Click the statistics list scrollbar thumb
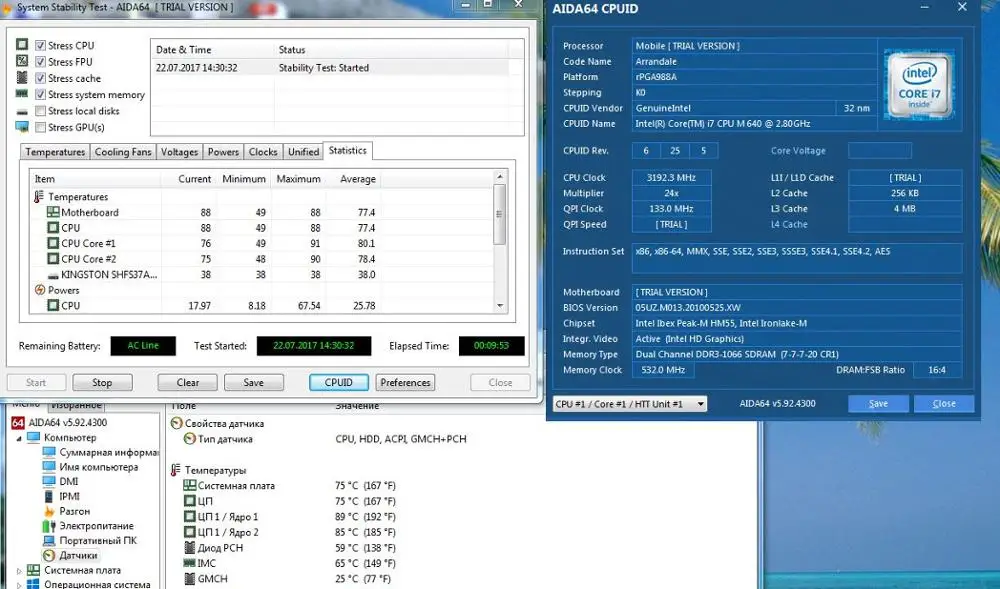This screenshot has width=1000, height=589. point(500,214)
